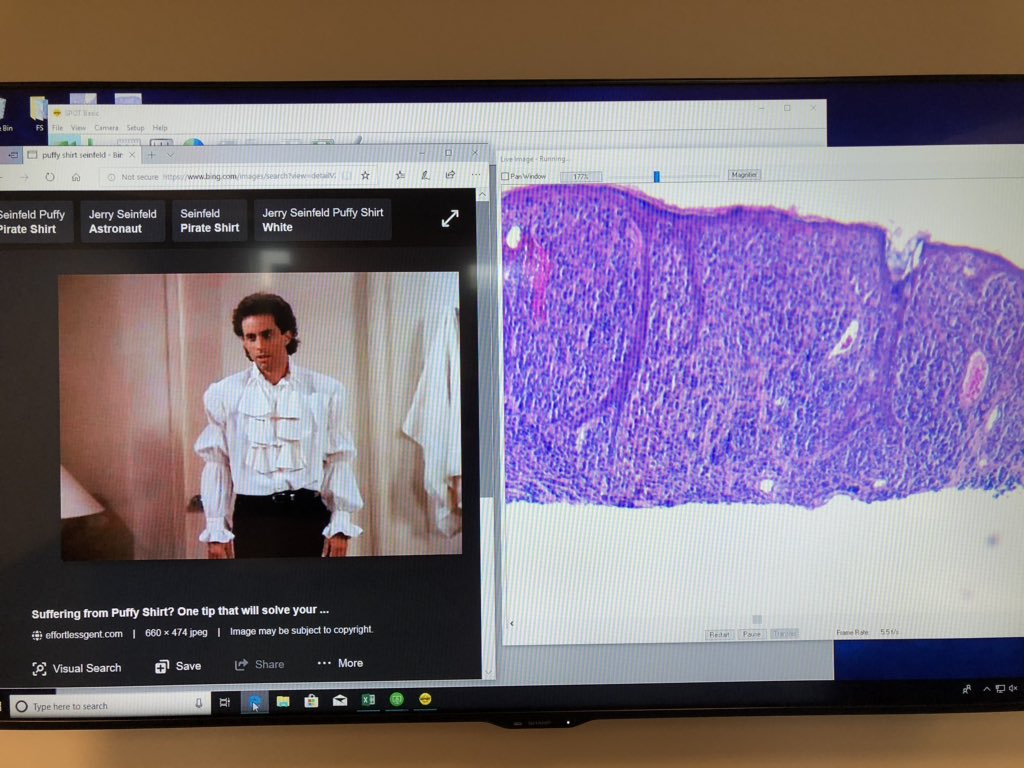This screenshot has width=1024, height=768.
Task: Expand the tab preview chevron
Action: click(170, 155)
